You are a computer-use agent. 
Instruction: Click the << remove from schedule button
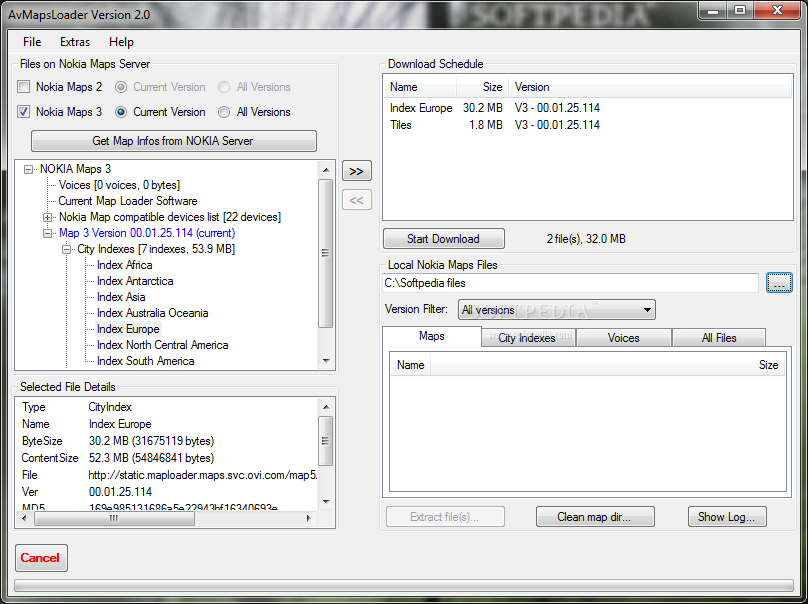pos(357,200)
